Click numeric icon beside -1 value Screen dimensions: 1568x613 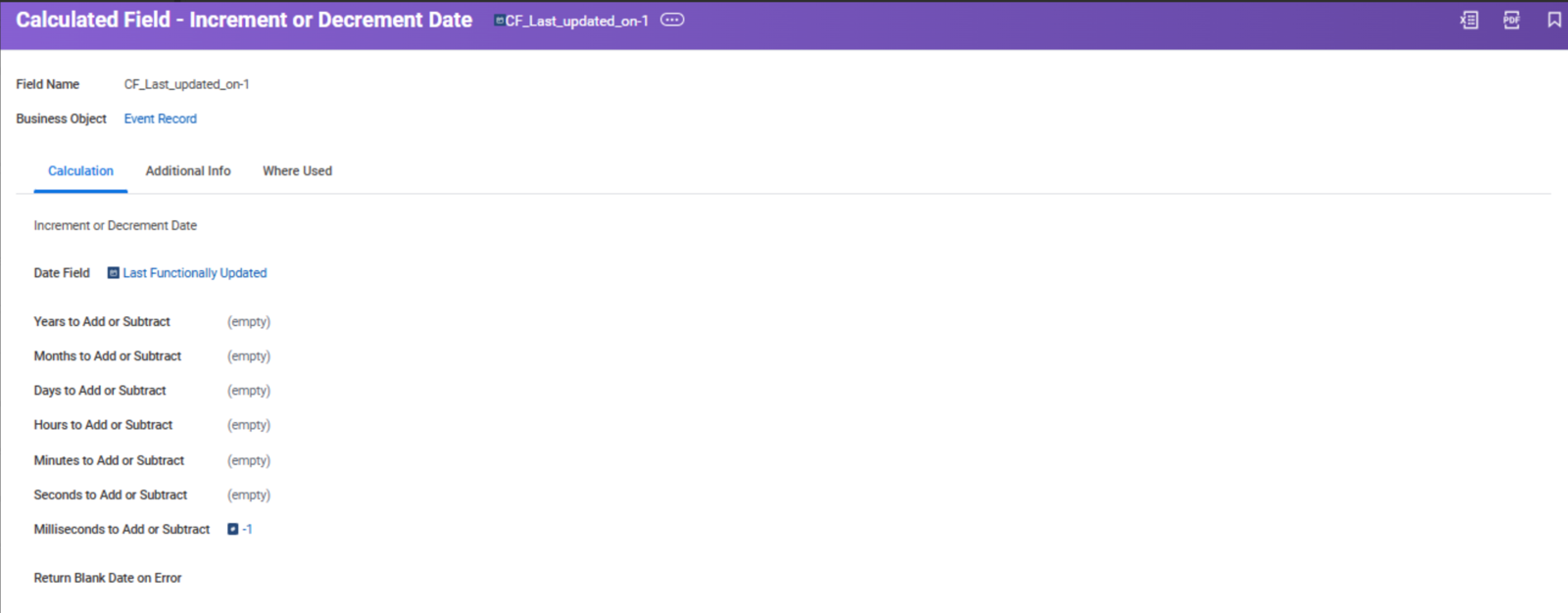[x=233, y=529]
